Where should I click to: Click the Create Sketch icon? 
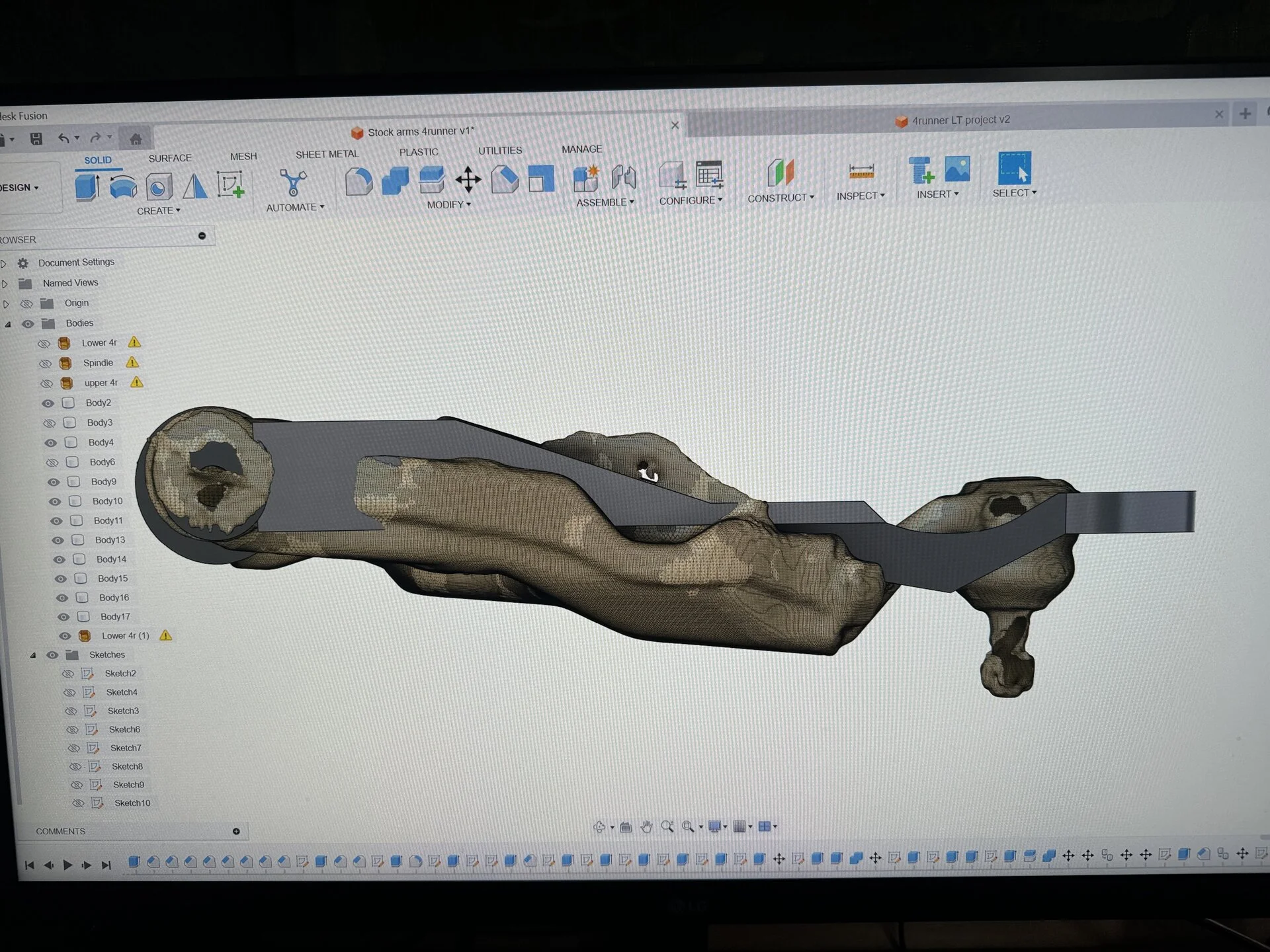(231, 184)
